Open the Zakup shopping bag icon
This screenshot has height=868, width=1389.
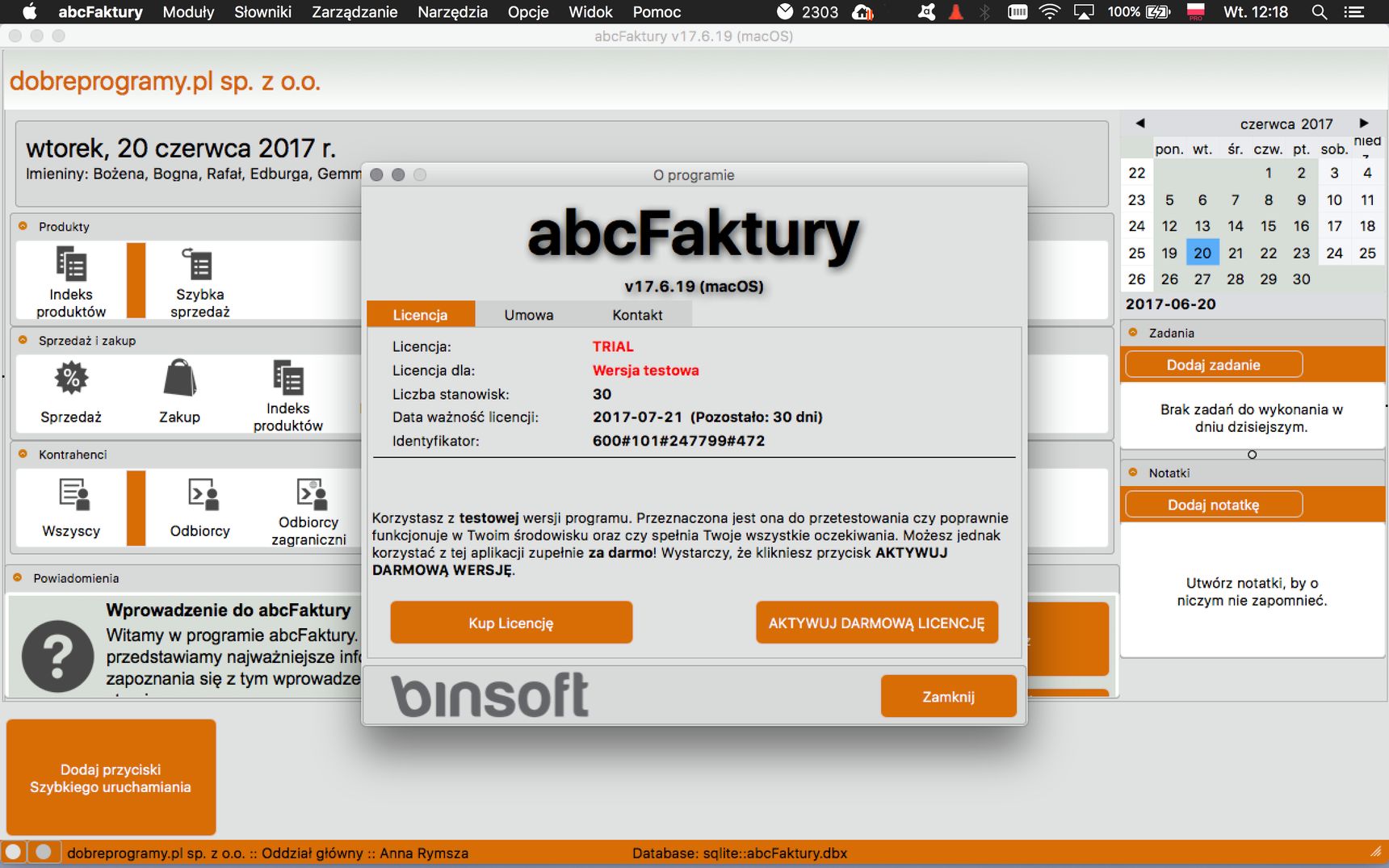(x=179, y=392)
